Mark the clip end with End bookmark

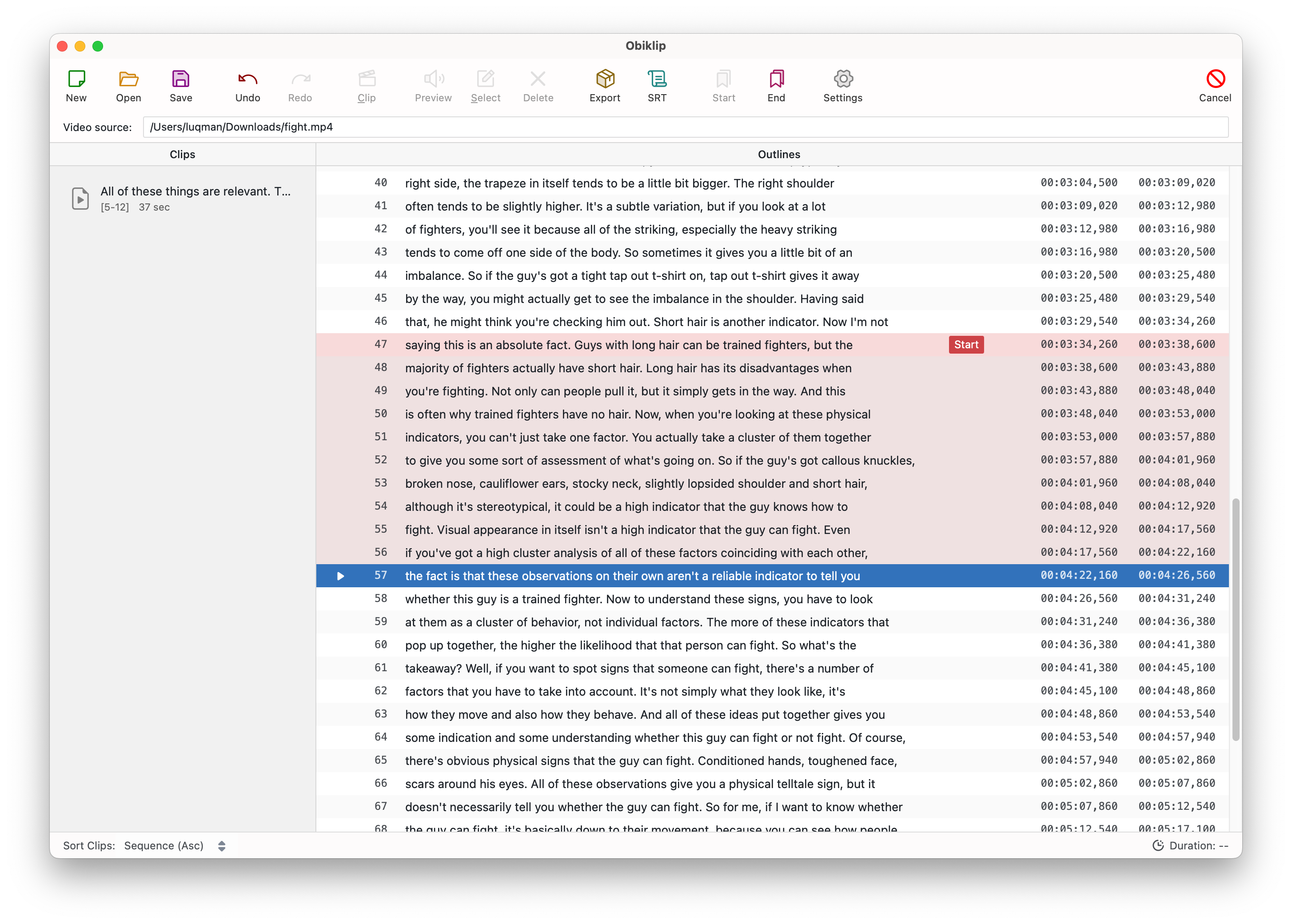(776, 79)
